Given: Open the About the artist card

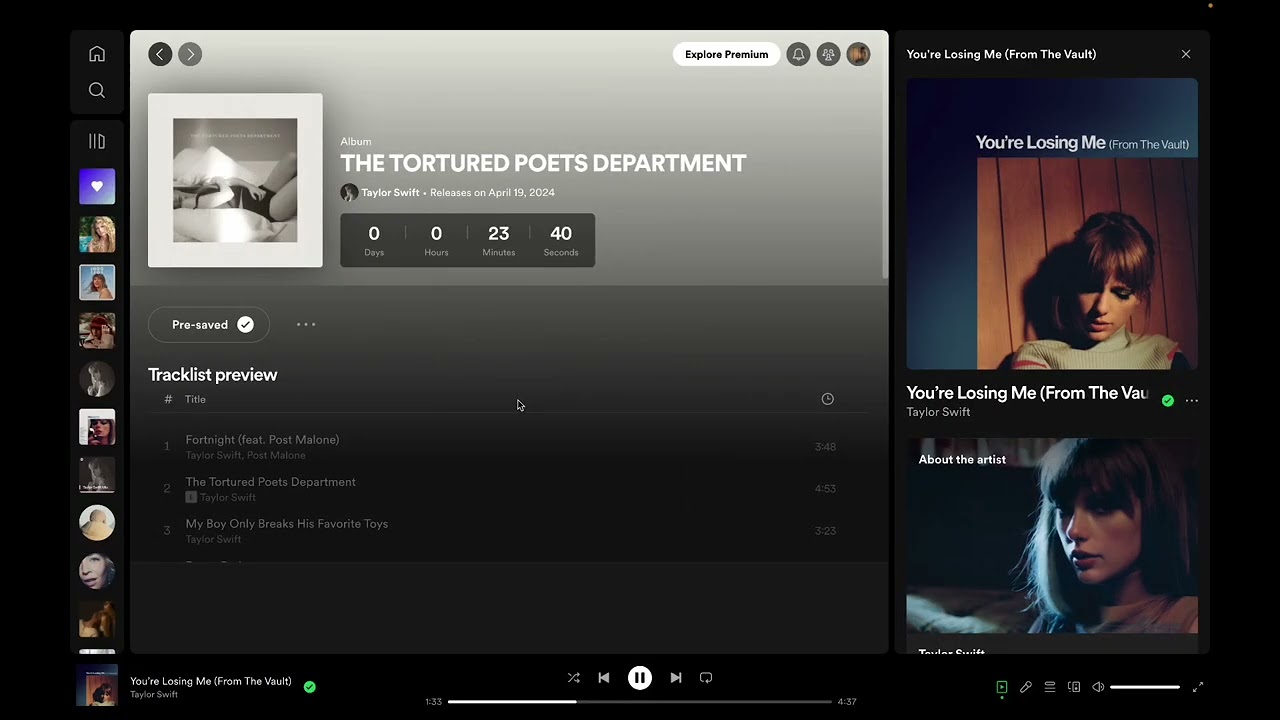Looking at the screenshot, I should pos(1052,545).
